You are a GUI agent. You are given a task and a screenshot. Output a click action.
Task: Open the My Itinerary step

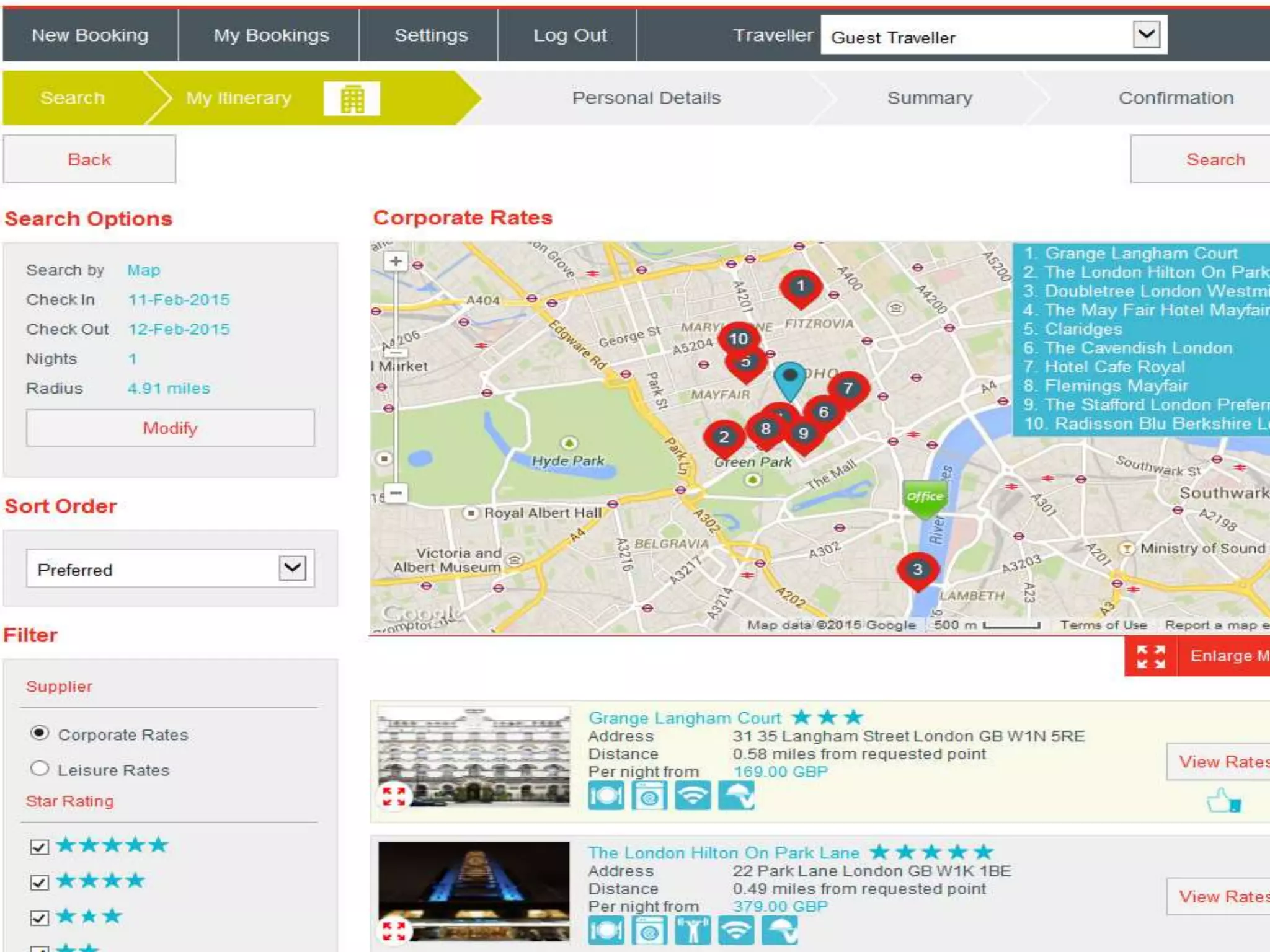239,98
